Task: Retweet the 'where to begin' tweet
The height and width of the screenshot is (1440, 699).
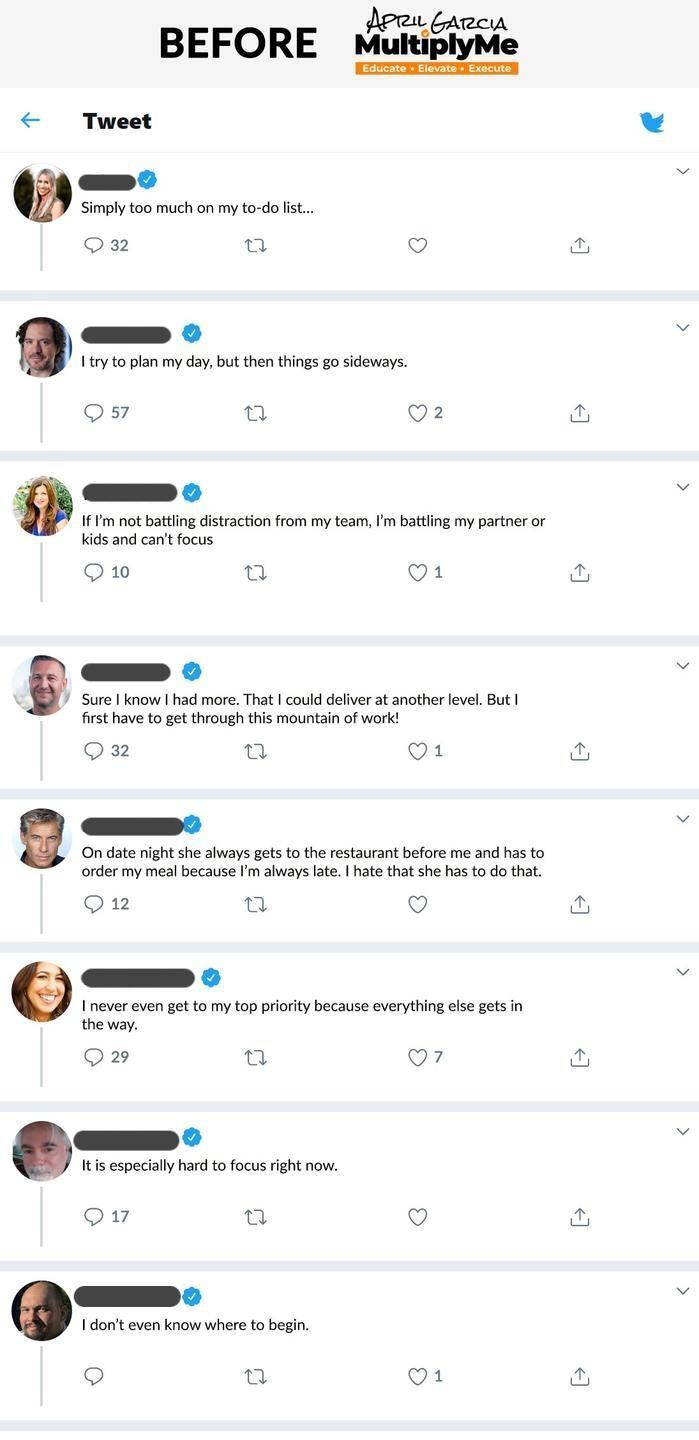Action: pos(255,1377)
